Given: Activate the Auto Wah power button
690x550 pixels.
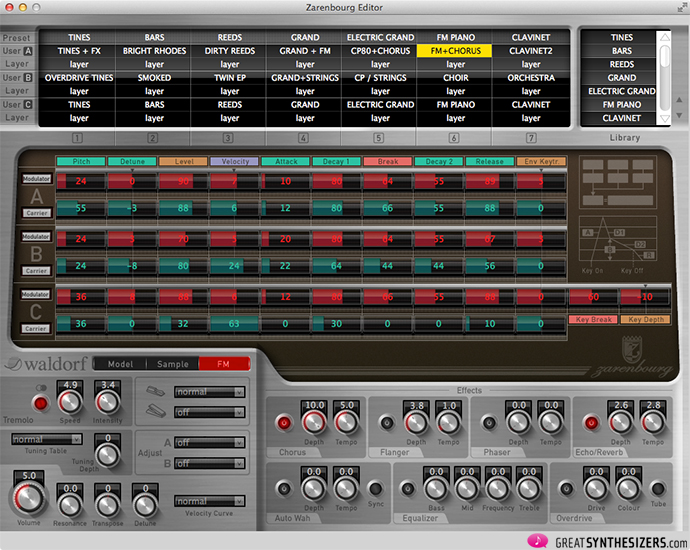Looking at the screenshot, I should pos(284,489).
